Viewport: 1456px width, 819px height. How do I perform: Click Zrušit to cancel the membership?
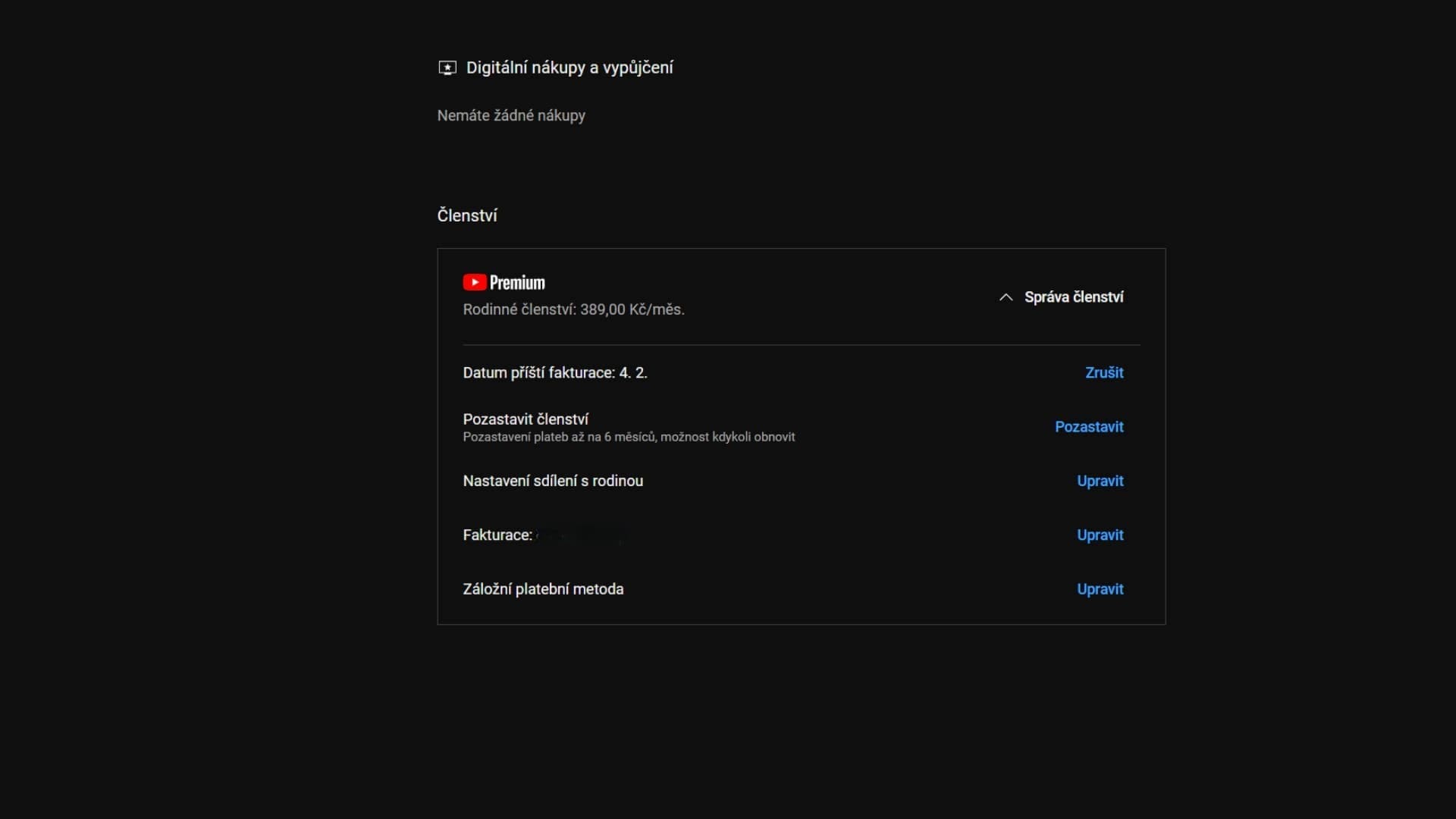tap(1104, 372)
